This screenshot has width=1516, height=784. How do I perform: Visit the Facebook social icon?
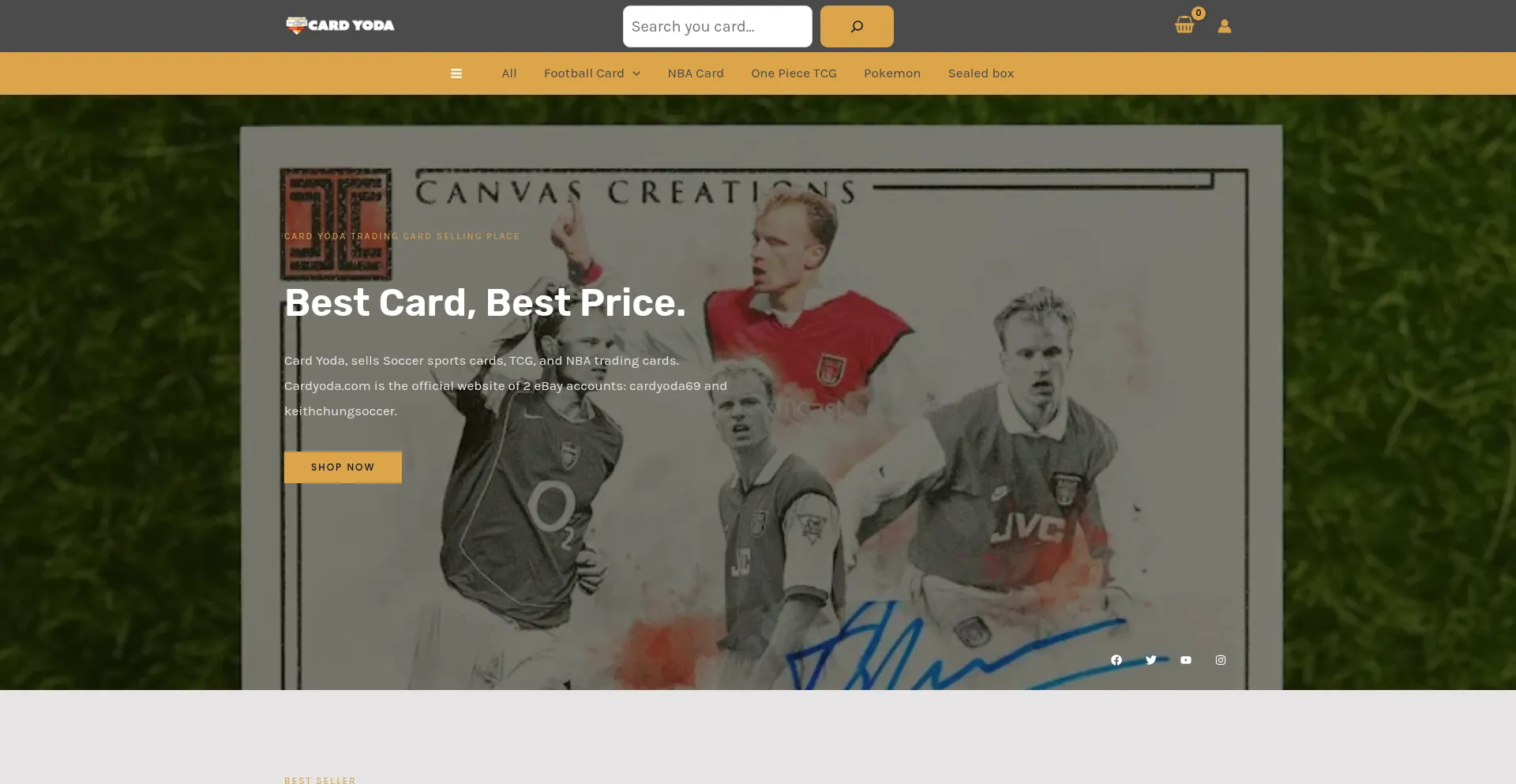pos(1116,660)
